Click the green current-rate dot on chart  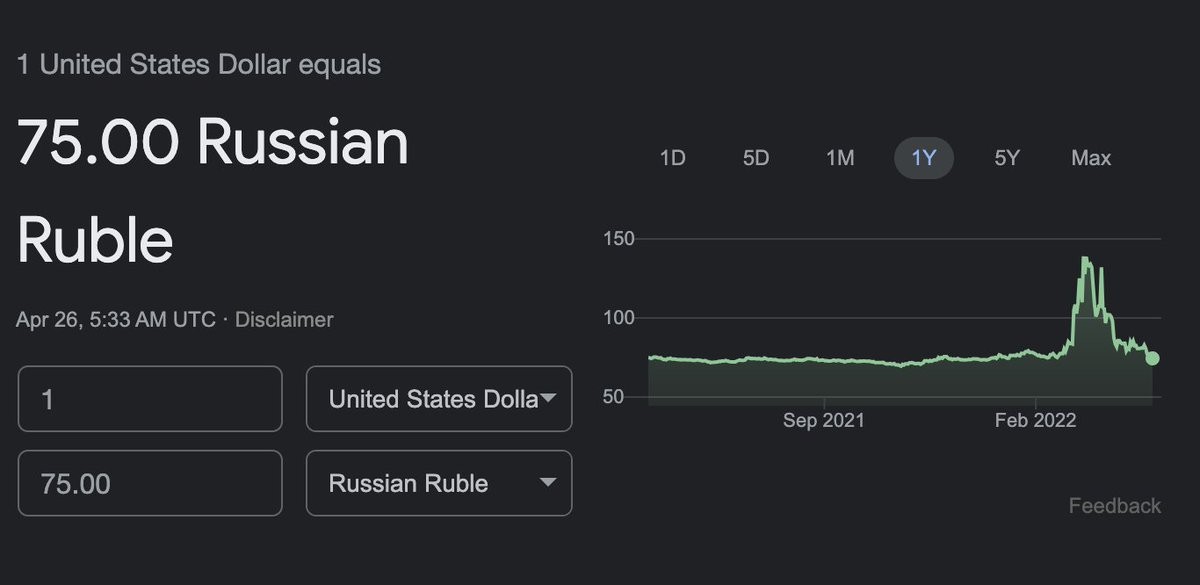point(1152,358)
